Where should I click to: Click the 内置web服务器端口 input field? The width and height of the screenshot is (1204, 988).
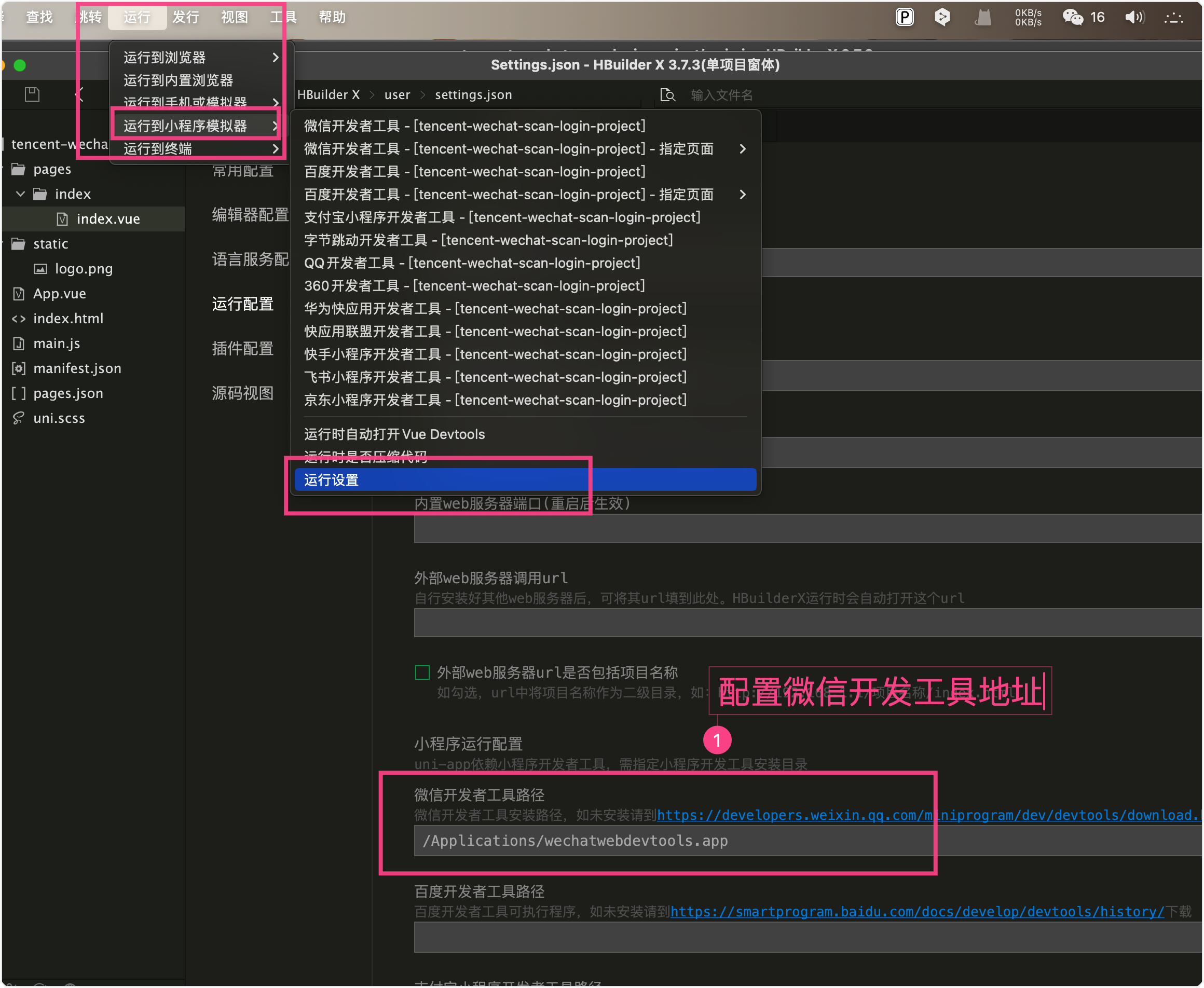(808, 528)
